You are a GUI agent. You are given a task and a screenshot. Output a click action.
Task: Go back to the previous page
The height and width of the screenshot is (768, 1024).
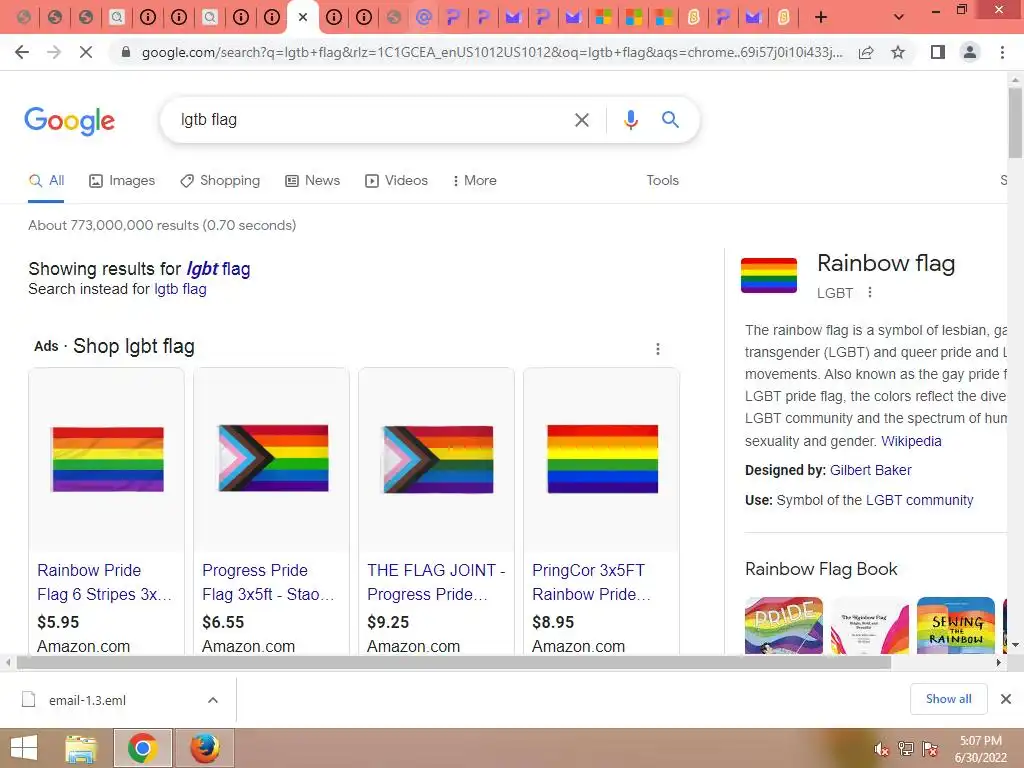coord(22,52)
